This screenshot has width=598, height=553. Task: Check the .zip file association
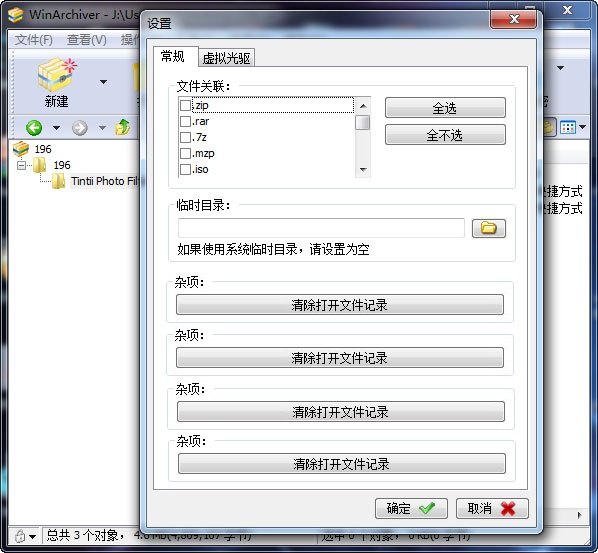pyautogui.click(x=185, y=105)
